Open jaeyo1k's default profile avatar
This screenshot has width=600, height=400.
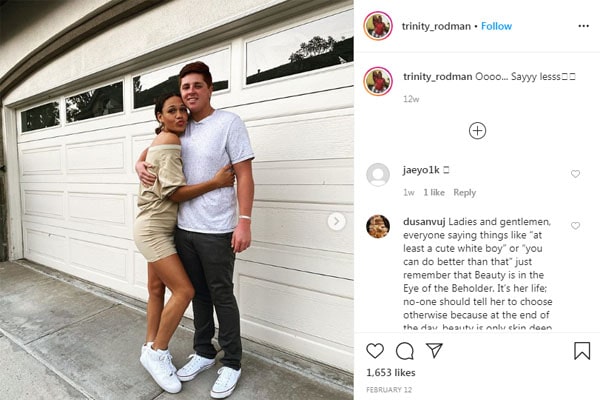(x=378, y=175)
